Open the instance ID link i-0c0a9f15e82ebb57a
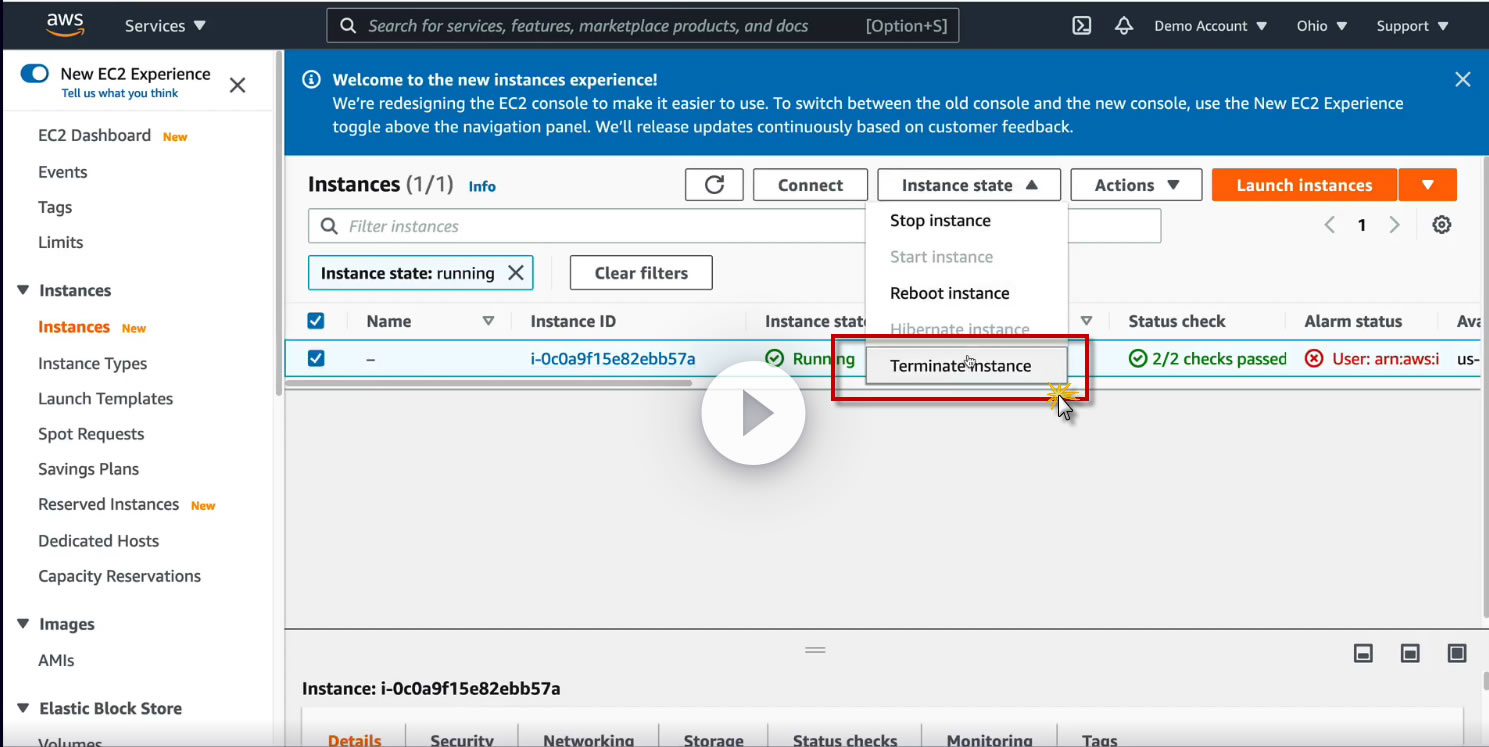The image size is (1489, 747). (613, 358)
